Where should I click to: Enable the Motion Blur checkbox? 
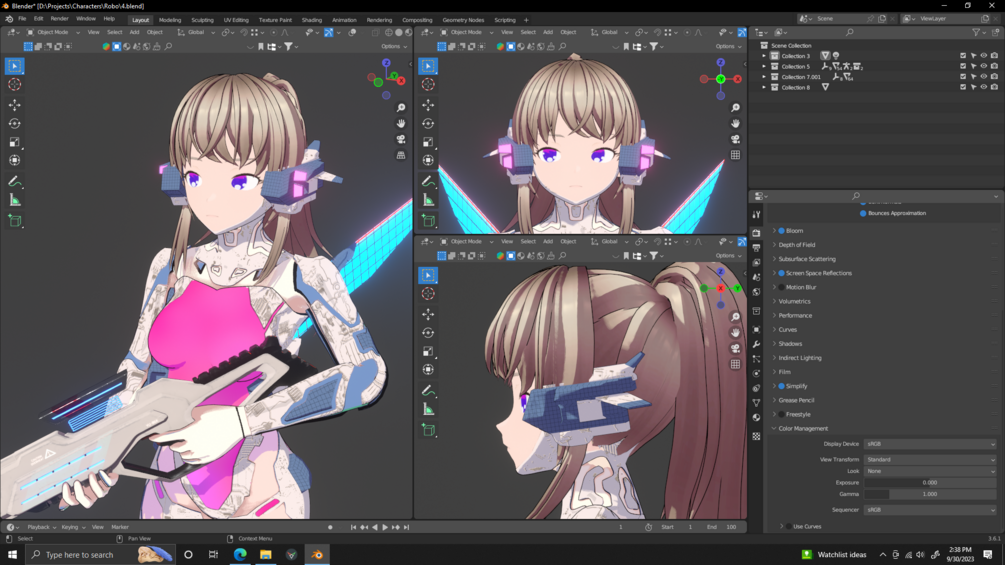pyautogui.click(x=781, y=287)
